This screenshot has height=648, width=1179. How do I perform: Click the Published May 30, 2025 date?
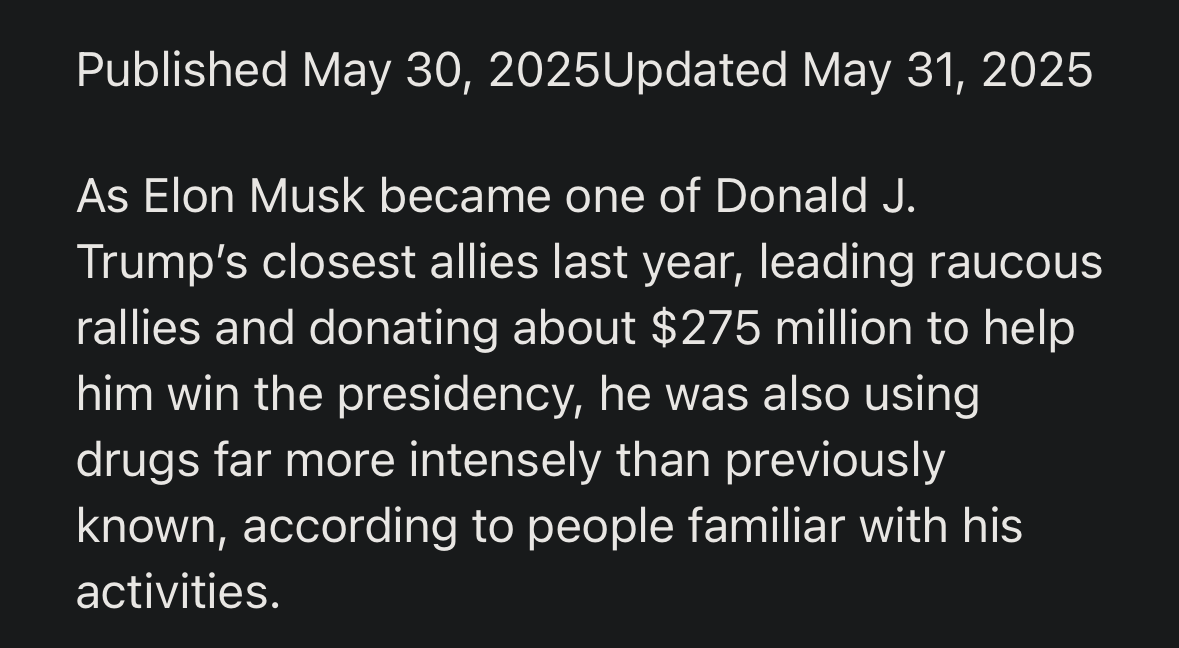(x=338, y=71)
